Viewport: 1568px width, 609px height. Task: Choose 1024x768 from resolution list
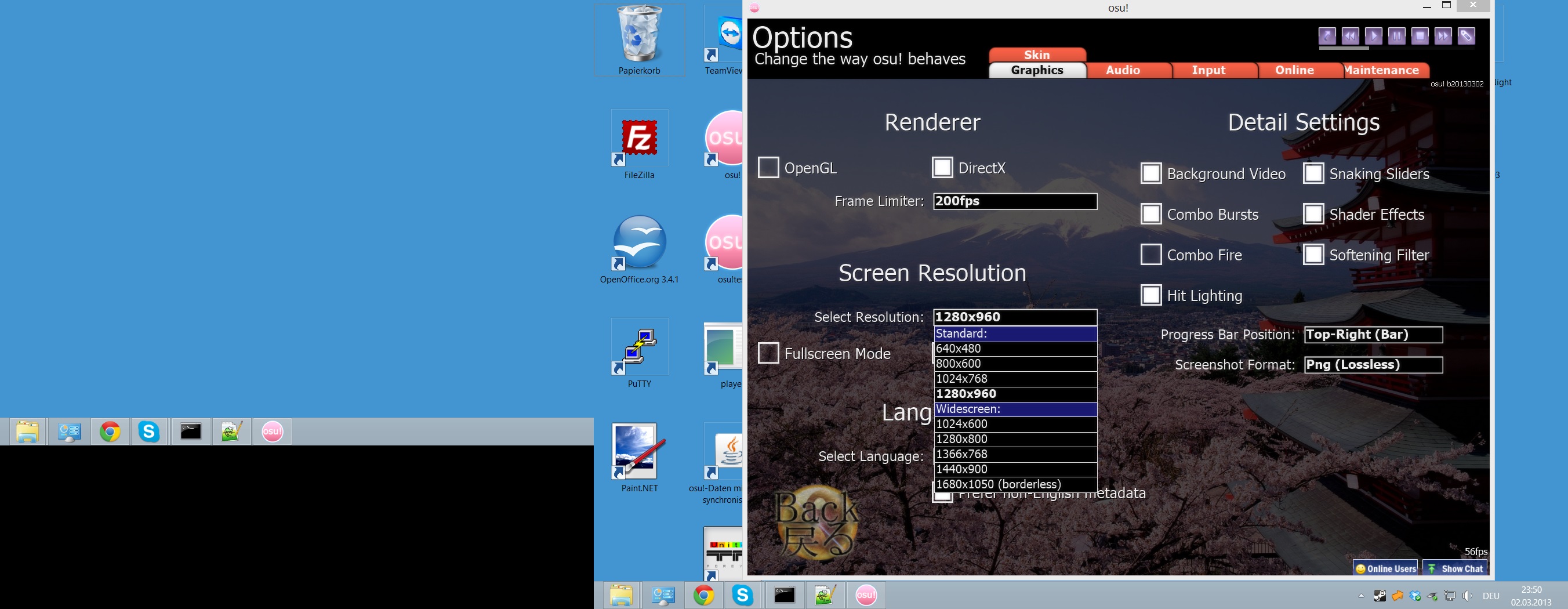coord(1015,379)
